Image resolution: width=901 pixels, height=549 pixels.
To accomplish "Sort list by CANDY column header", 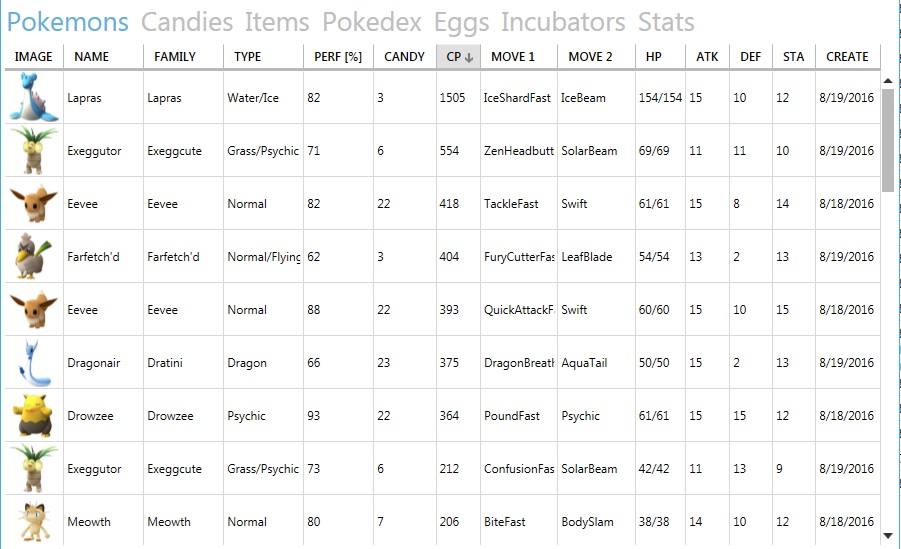I will (405, 57).
